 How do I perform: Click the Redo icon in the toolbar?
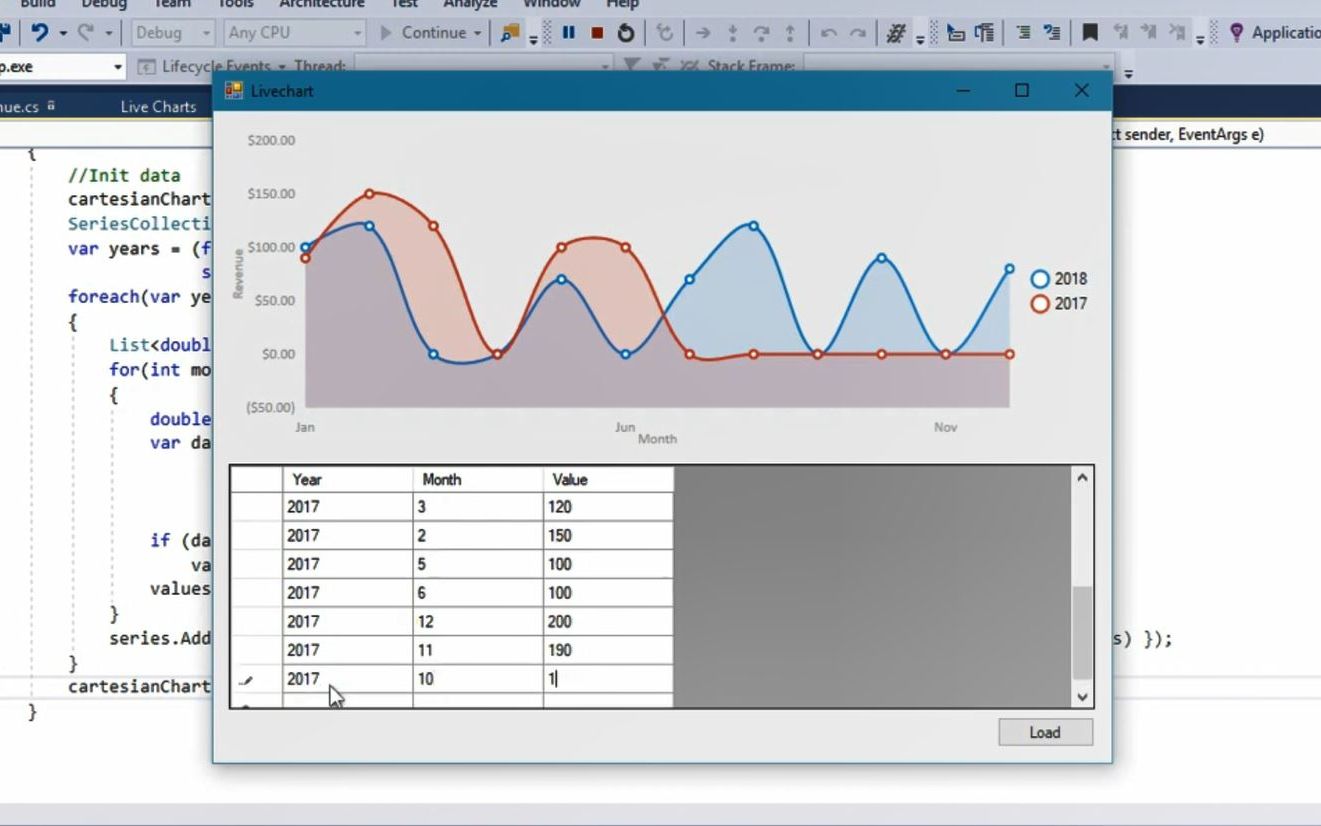[85, 32]
